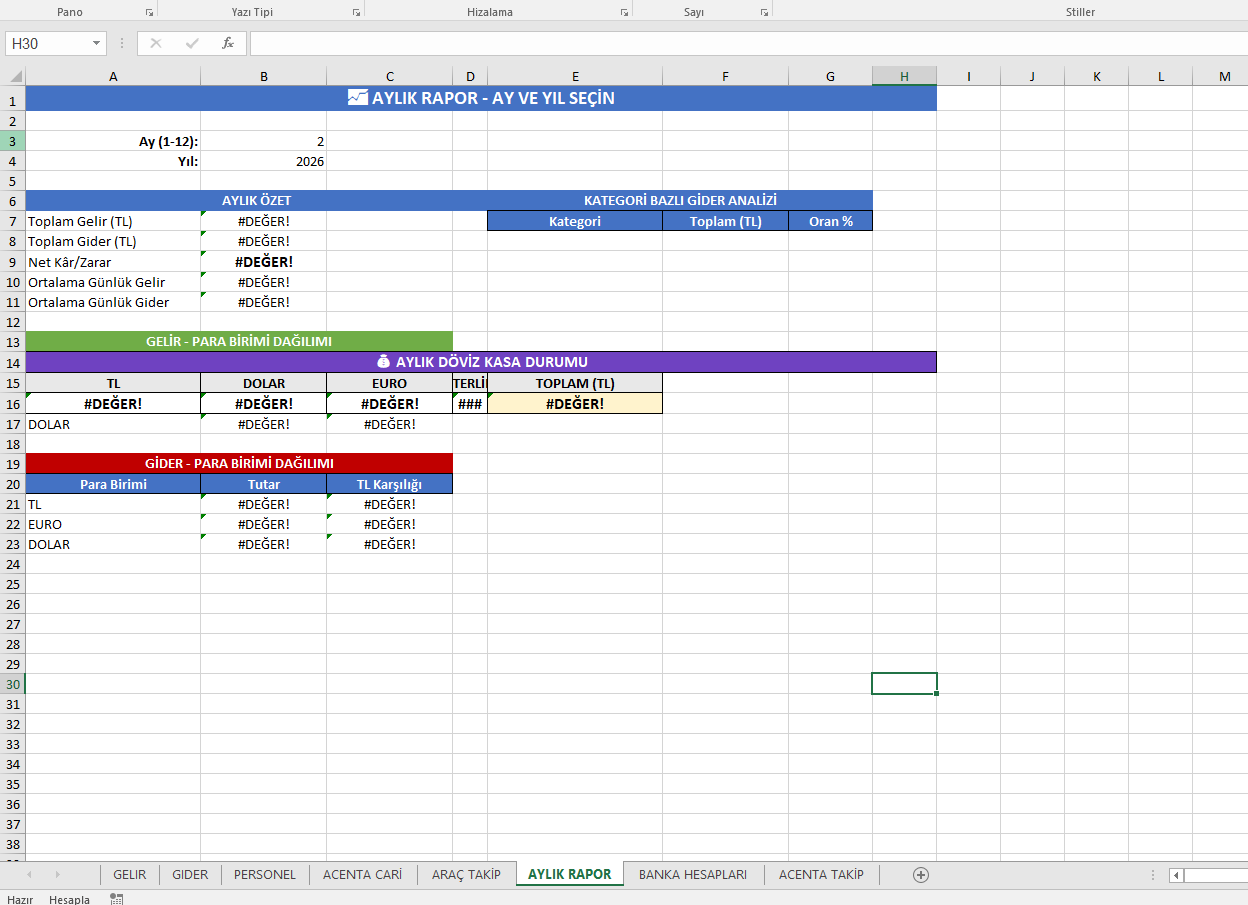The image size is (1248, 905).
Task: Click the Tutar header cell
Action: [263, 484]
